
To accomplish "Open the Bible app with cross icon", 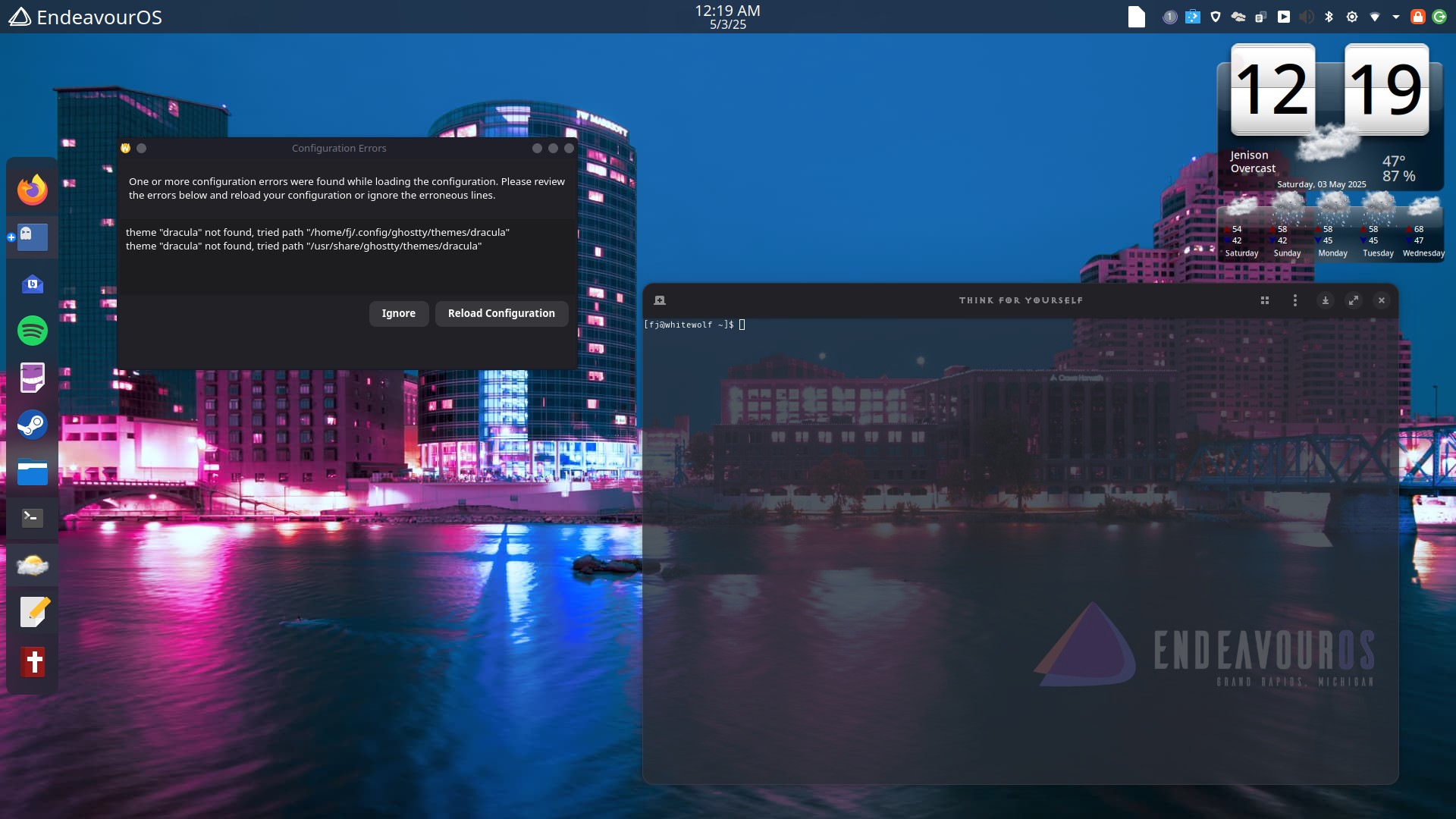I will tap(33, 661).
